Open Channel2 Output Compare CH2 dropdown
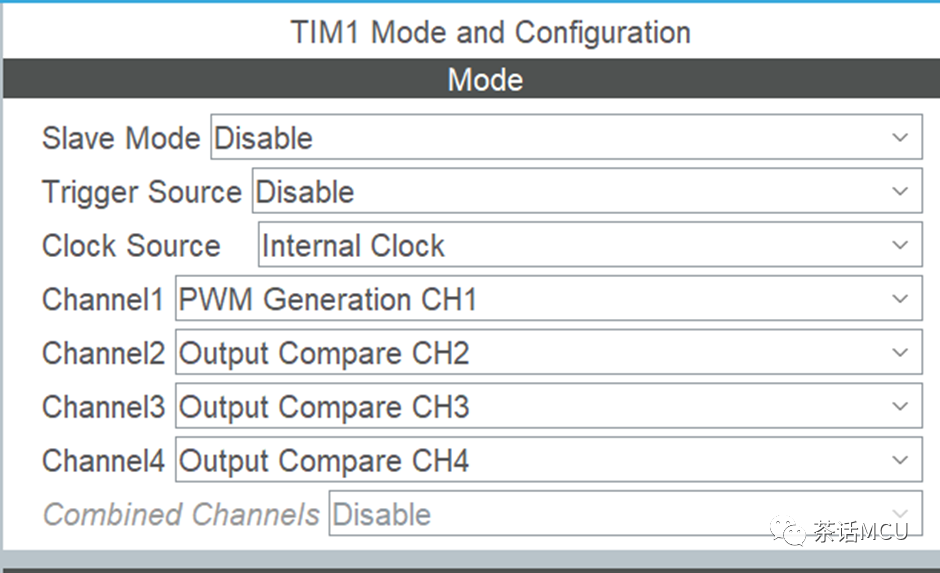 click(x=549, y=352)
